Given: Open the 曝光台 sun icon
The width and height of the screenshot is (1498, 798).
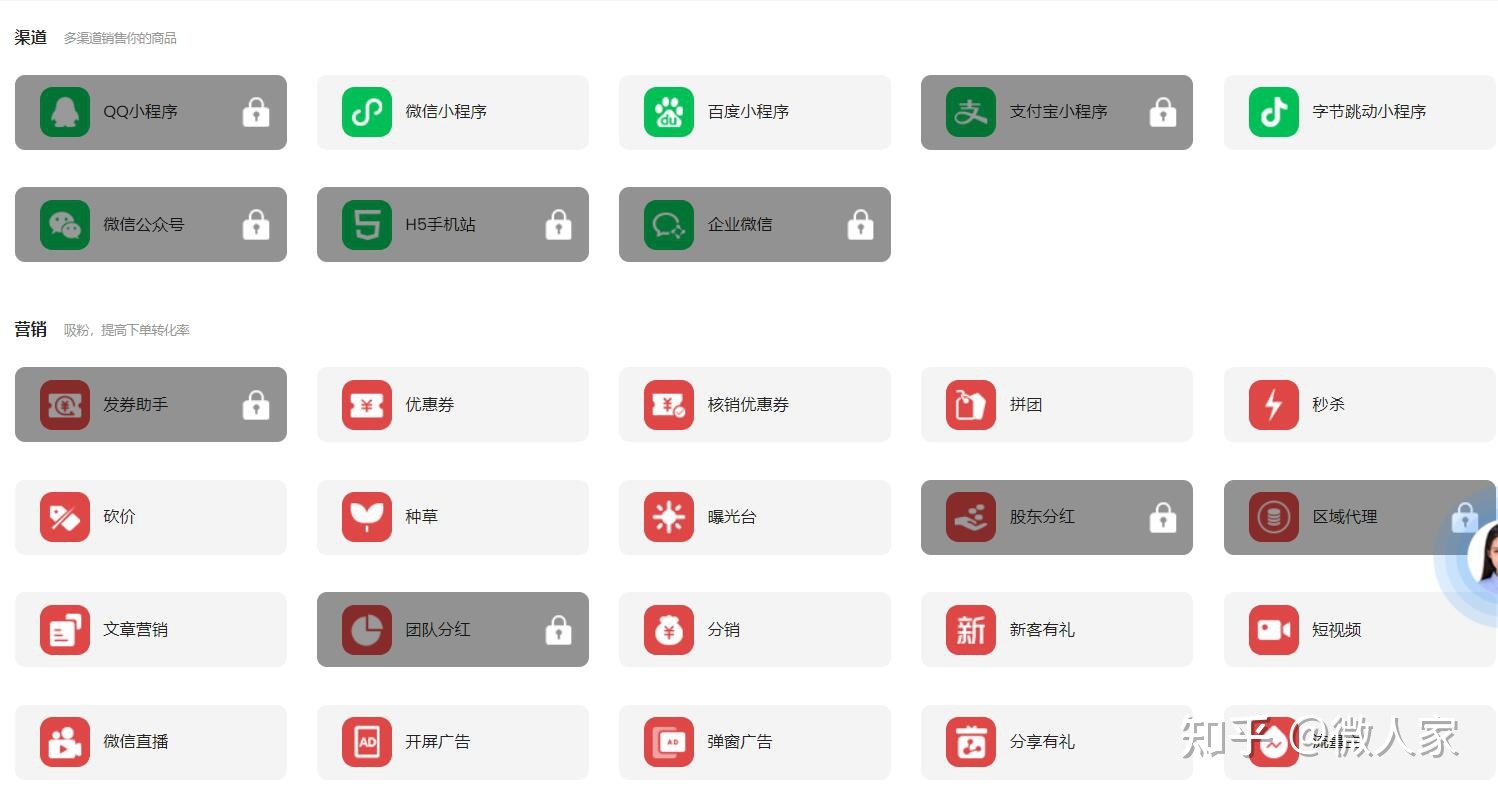Looking at the screenshot, I should point(669,517).
